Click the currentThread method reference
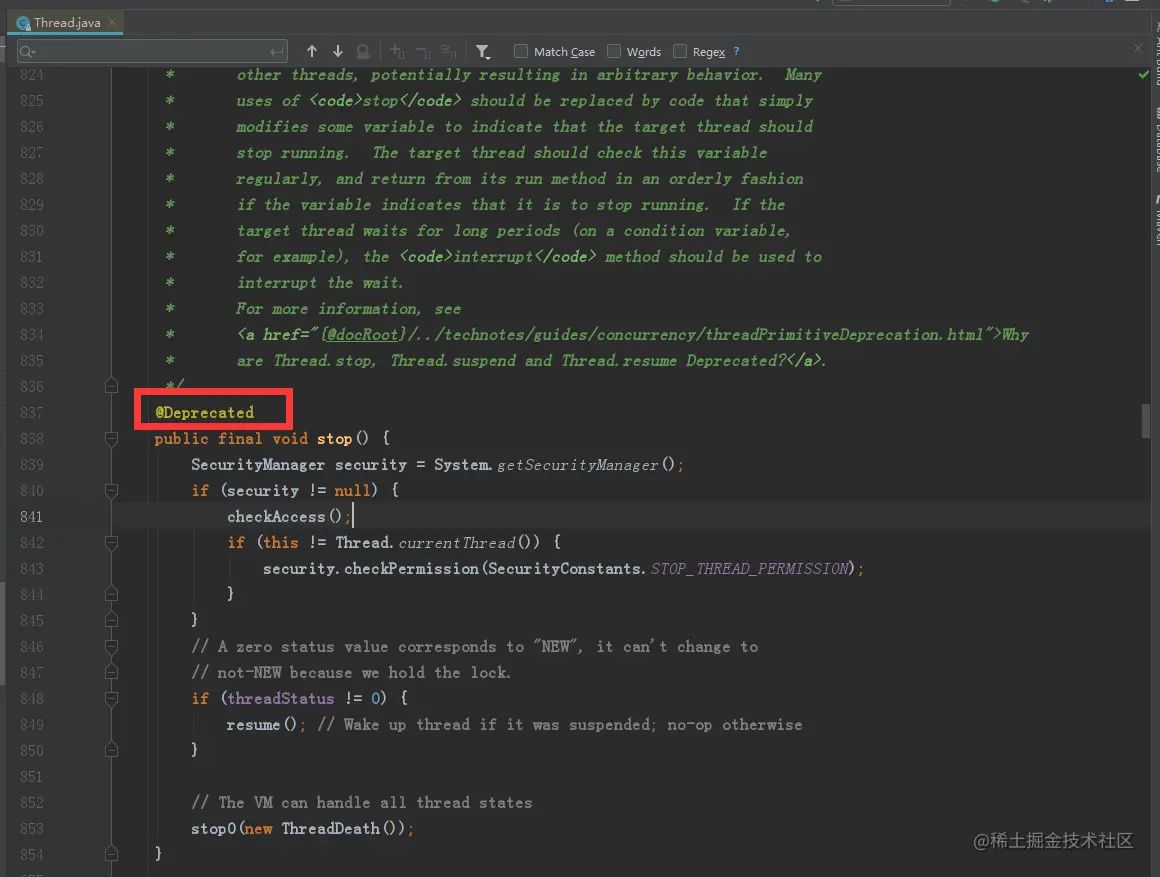 456,542
